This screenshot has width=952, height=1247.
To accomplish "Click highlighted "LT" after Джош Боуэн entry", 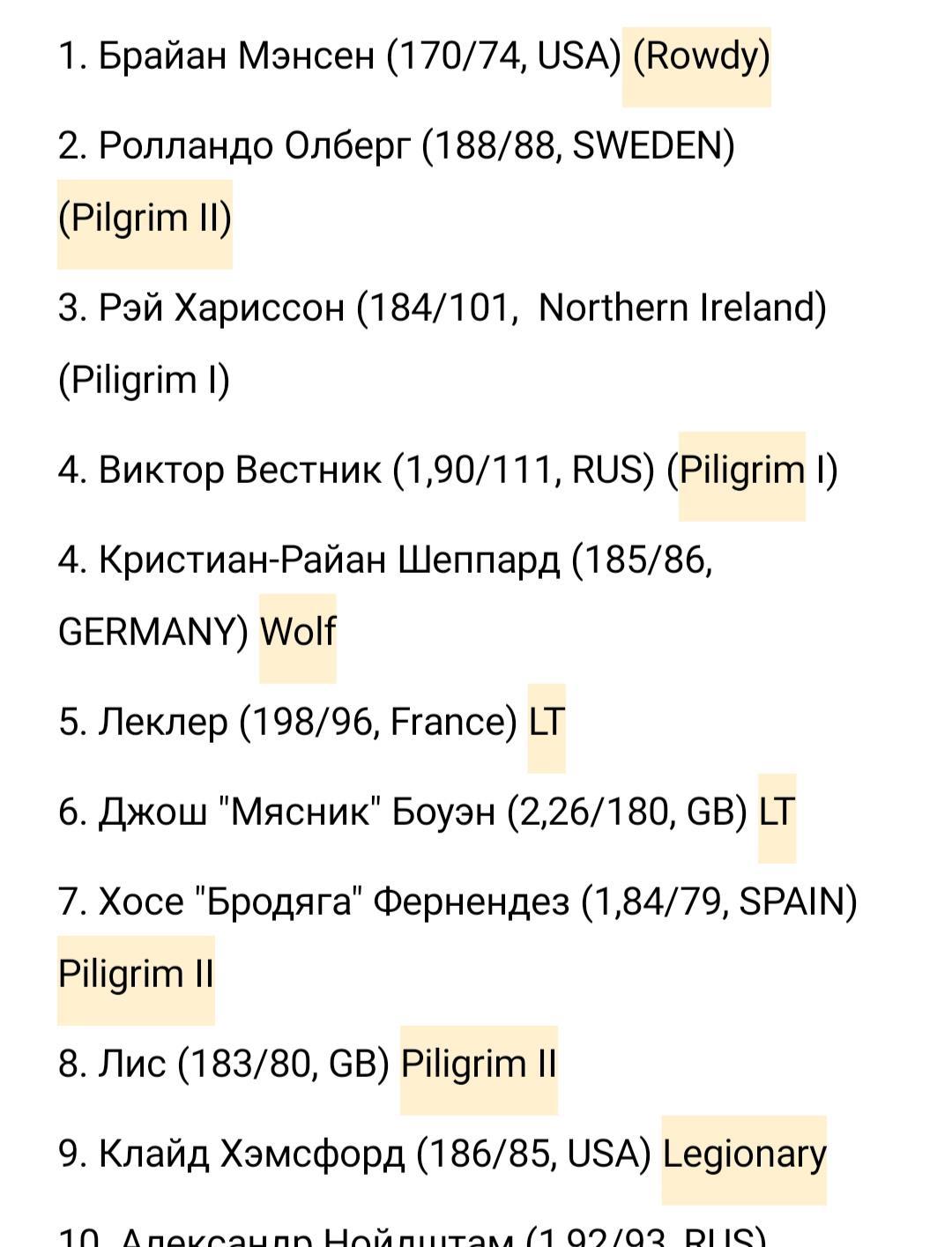I will coord(777,812).
